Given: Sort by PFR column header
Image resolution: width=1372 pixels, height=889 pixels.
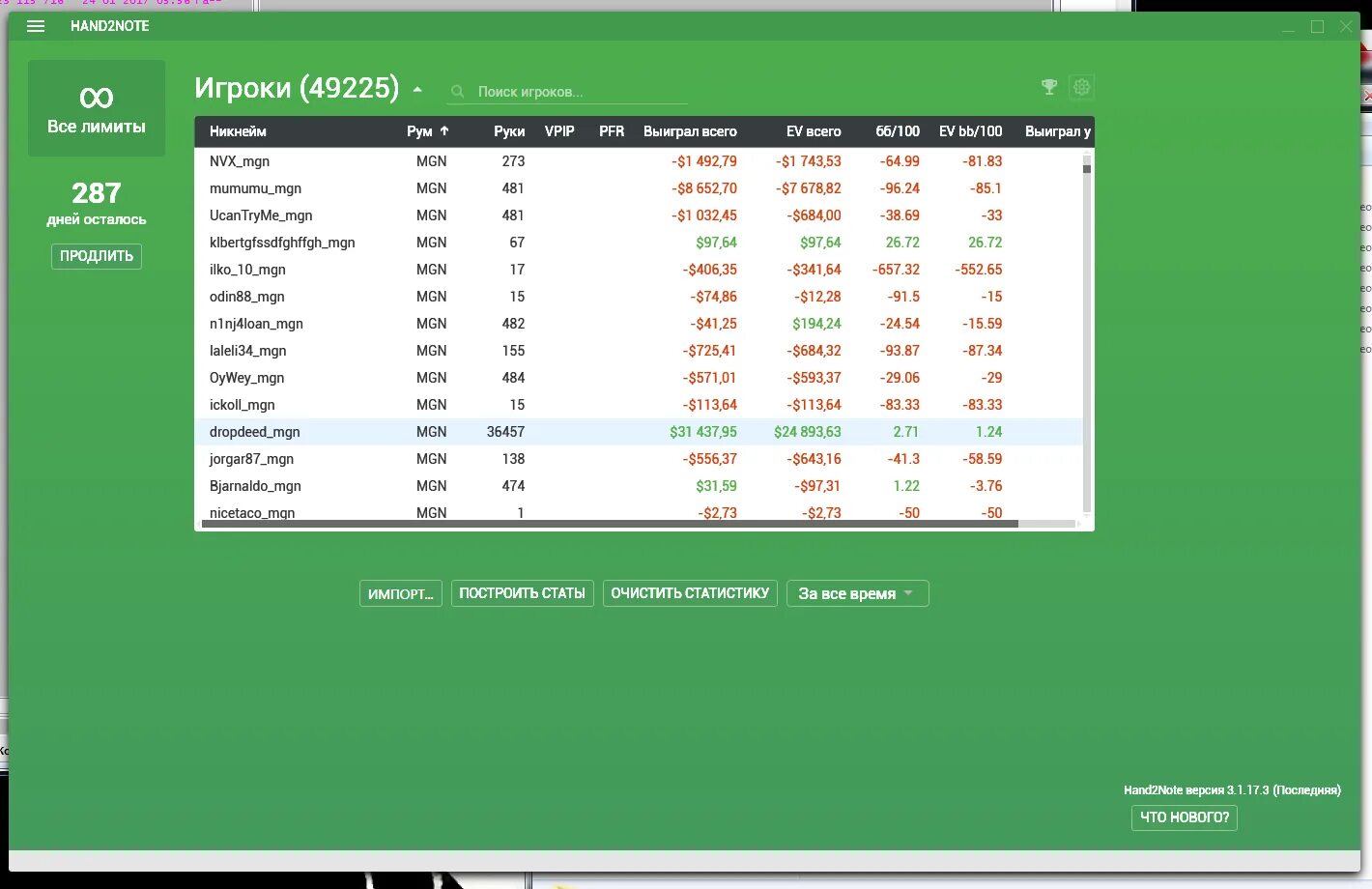Looking at the screenshot, I should point(612,131).
